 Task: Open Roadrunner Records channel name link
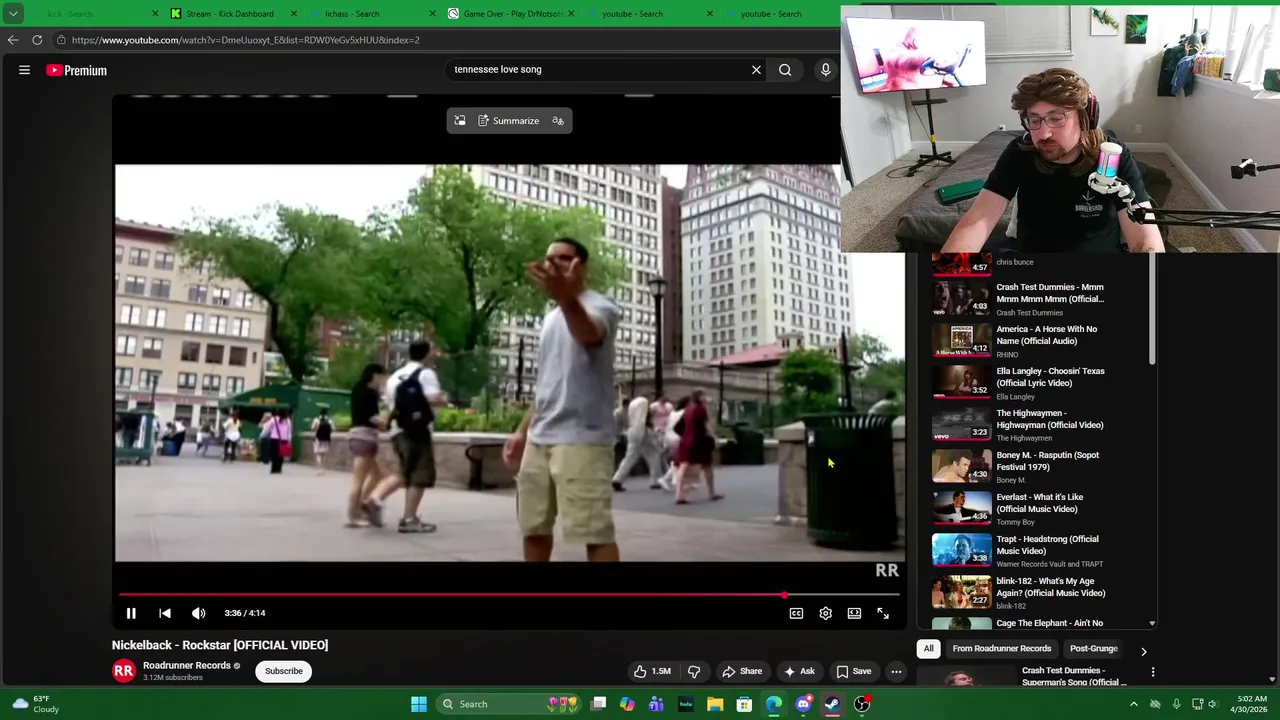coord(187,665)
